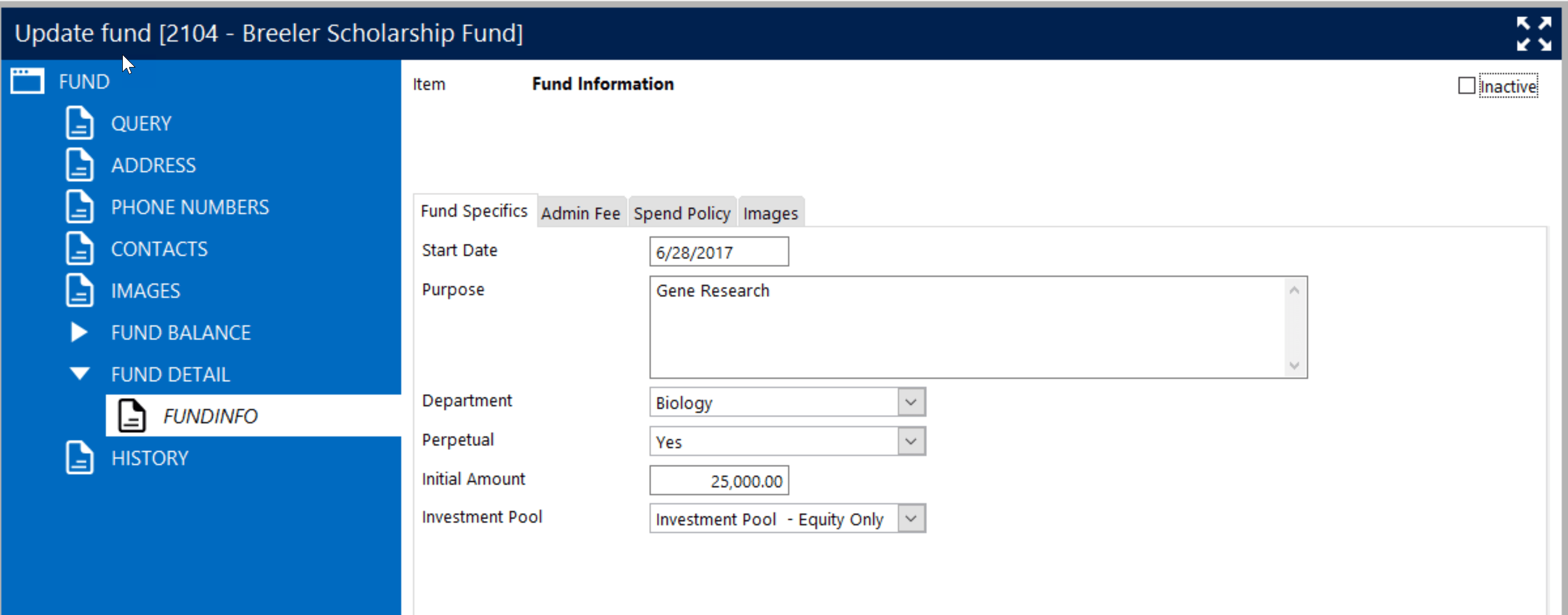1568x615 pixels.
Task: Expand the FUND BALANCE tree node
Action: pos(78,333)
